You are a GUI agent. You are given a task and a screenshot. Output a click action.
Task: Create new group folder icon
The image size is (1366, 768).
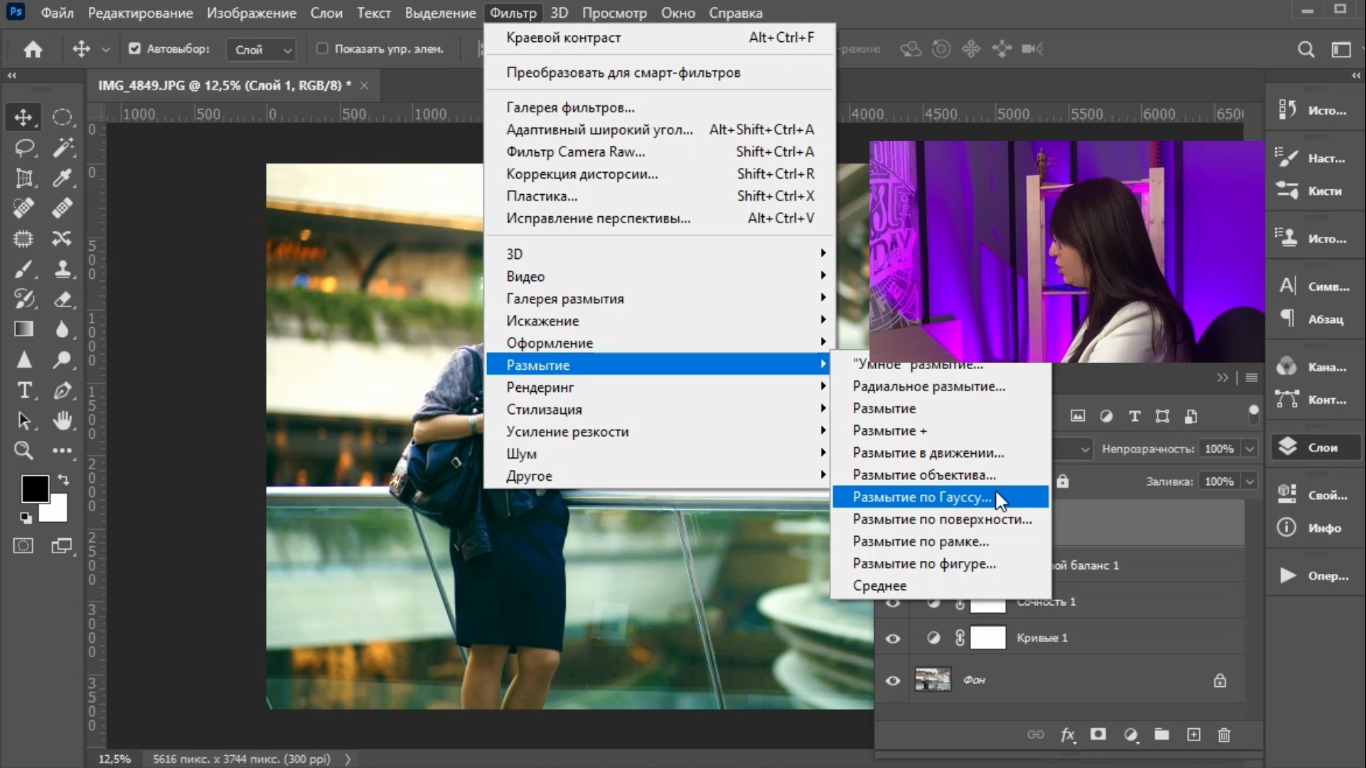pos(1161,735)
